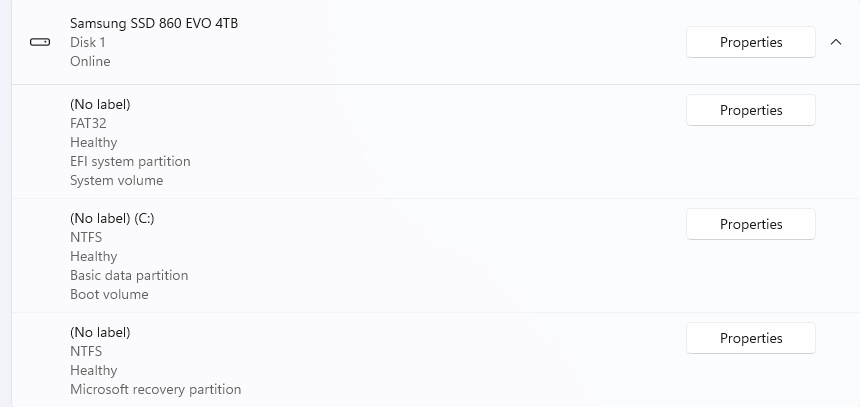Select the (No label) heading above FAT32
This screenshot has height=407, width=860.
click(100, 104)
